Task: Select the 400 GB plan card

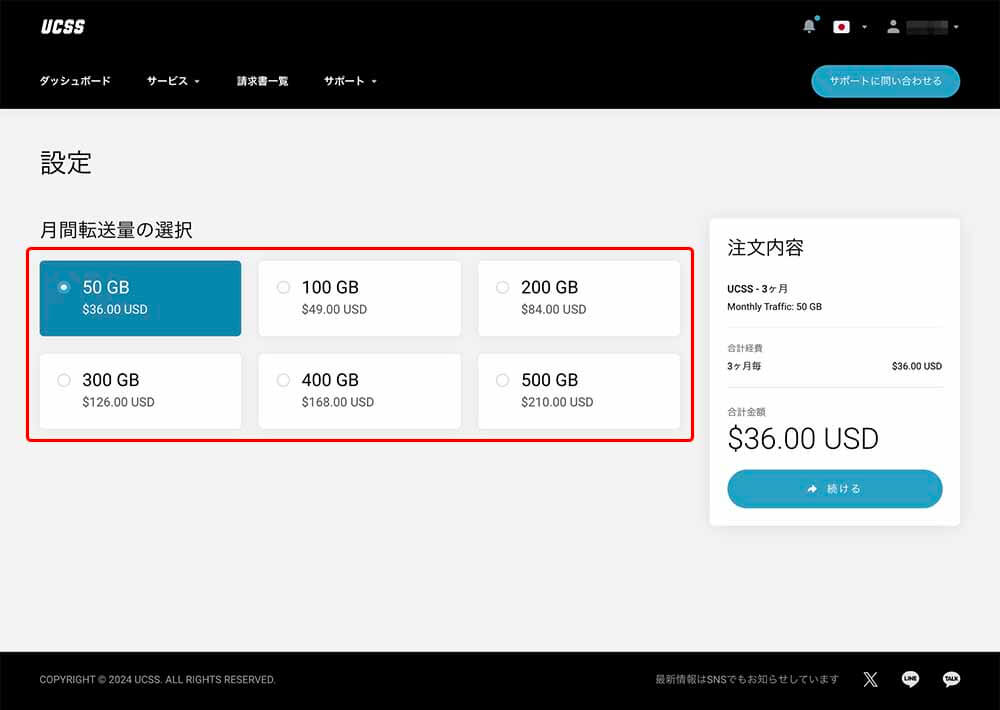Action: (x=360, y=390)
